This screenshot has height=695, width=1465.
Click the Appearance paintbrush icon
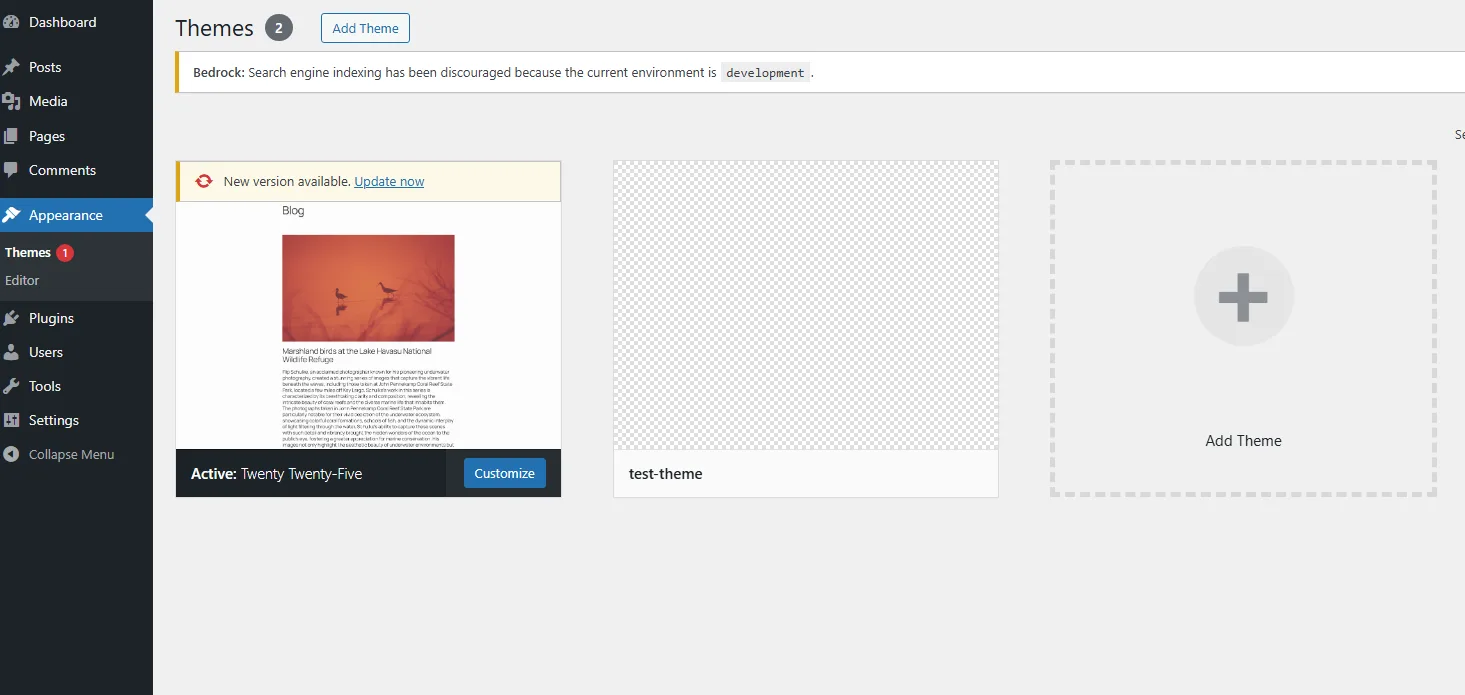(x=11, y=215)
